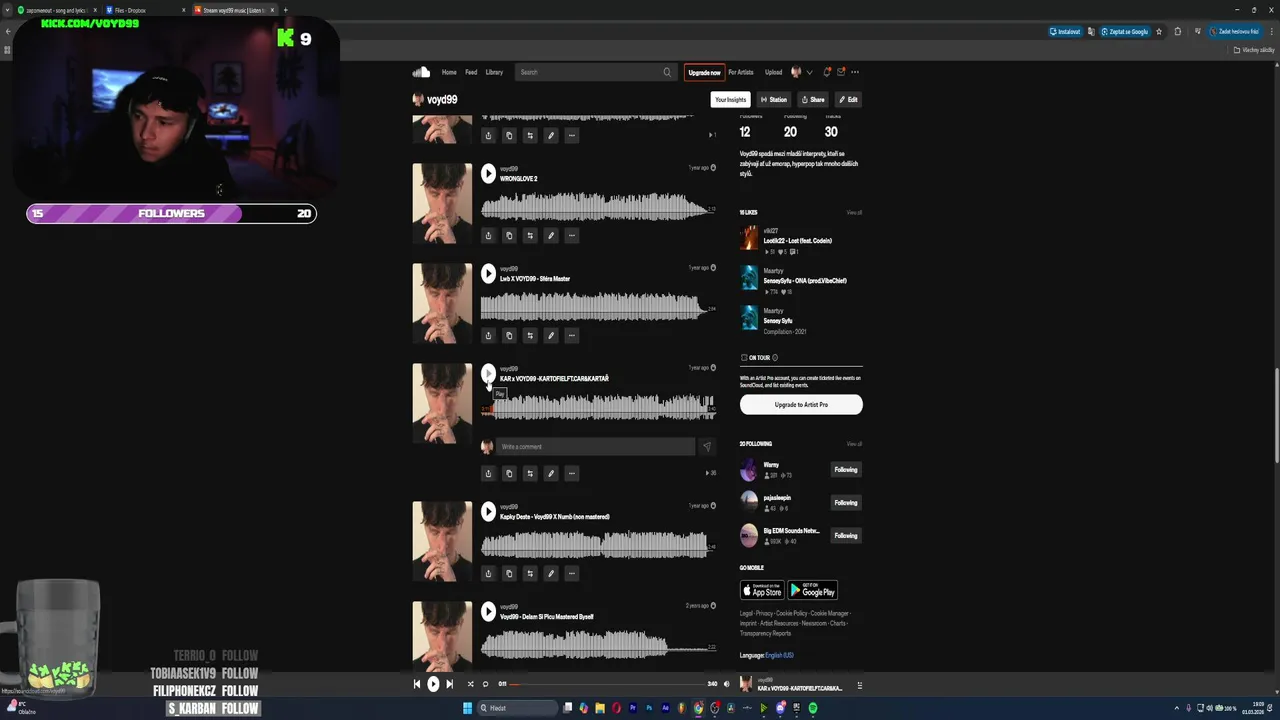Repost the WRONGLOVE 2 track

530,235
